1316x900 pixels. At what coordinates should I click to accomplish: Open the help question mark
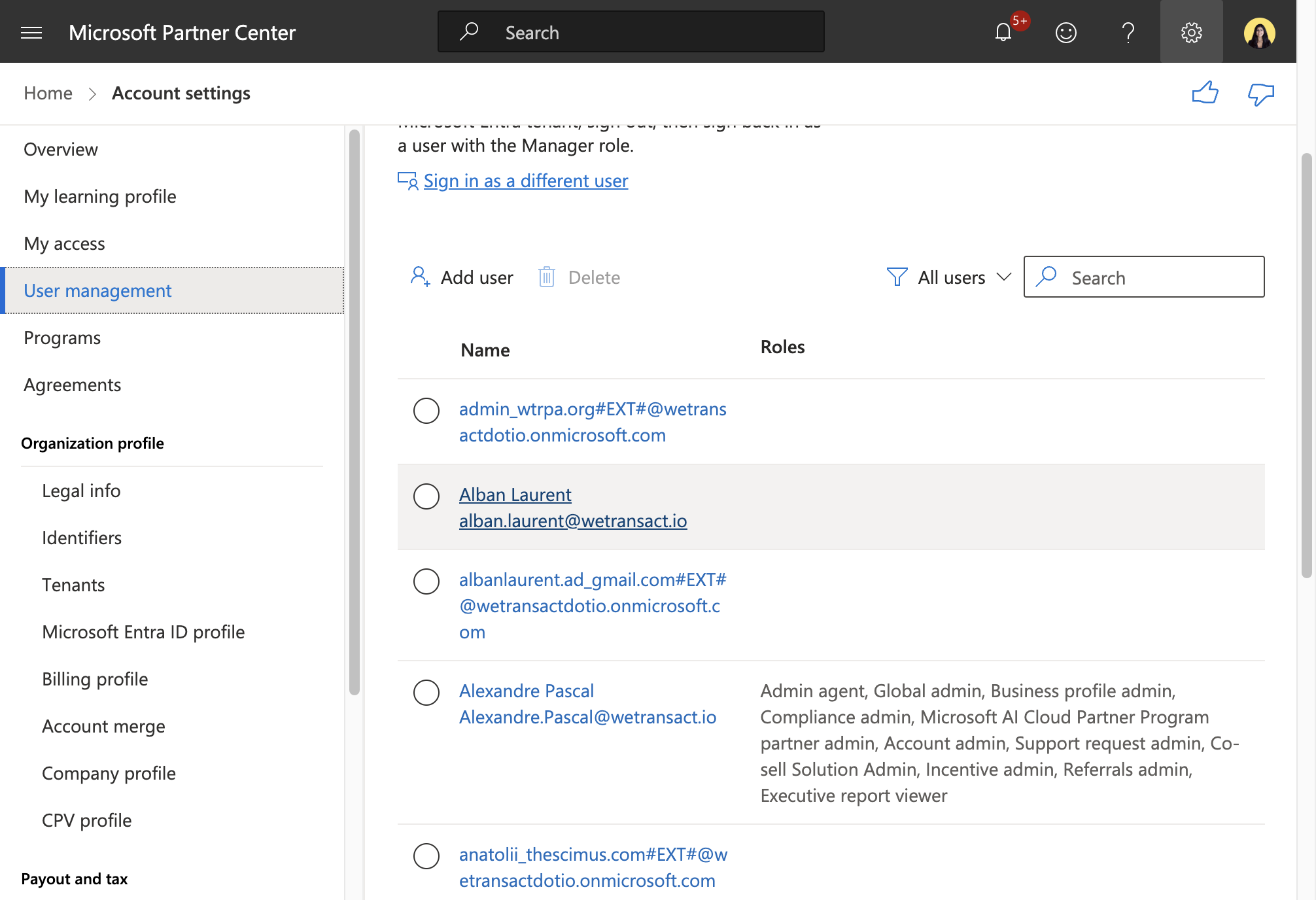pos(1128,32)
